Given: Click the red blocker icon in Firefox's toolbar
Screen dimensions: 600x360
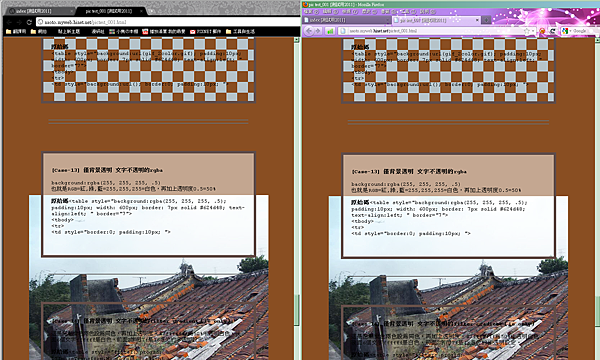Looking at the screenshot, I should [x=542, y=31].
